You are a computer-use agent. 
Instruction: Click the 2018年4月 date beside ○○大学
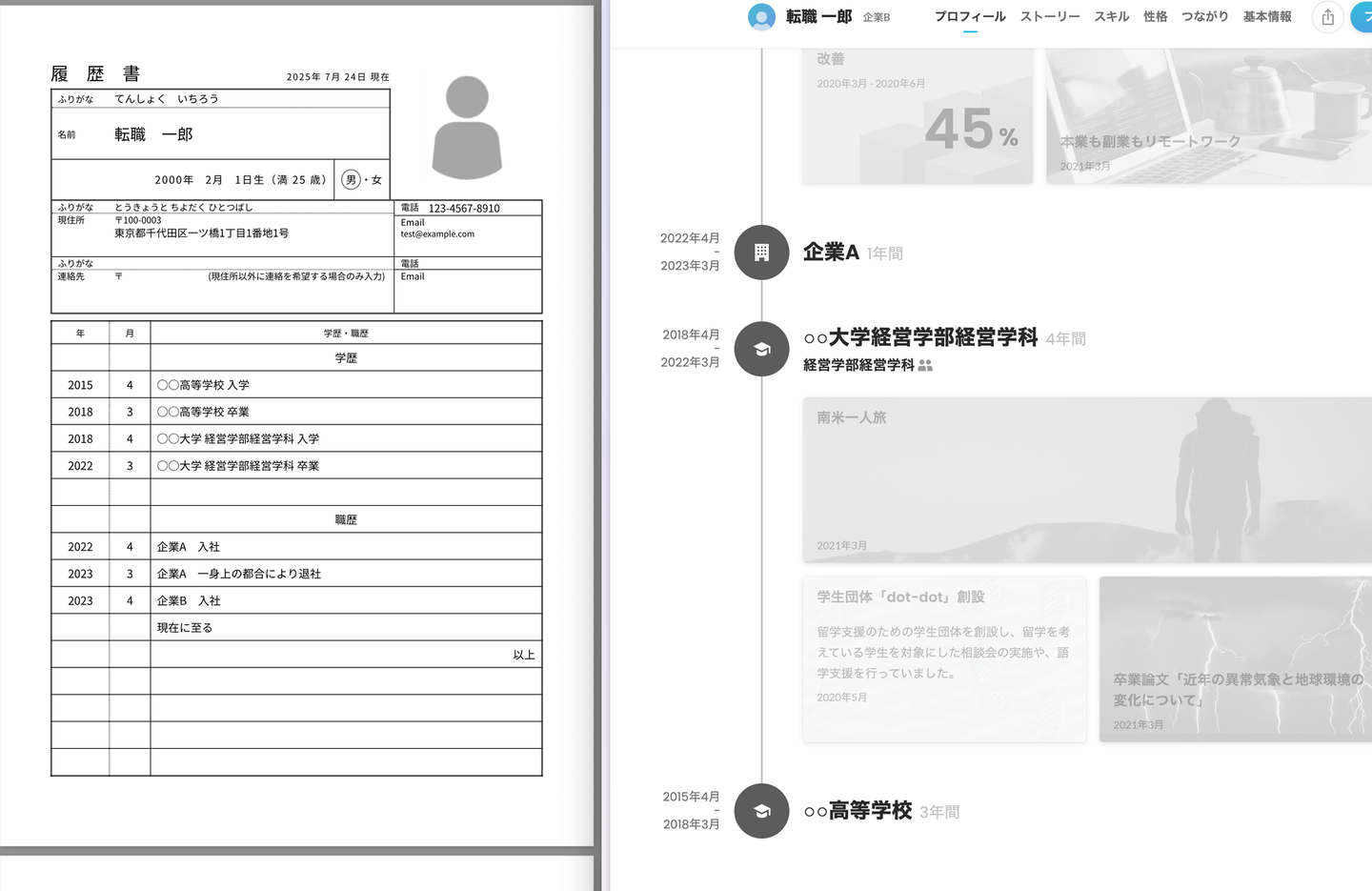point(691,334)
